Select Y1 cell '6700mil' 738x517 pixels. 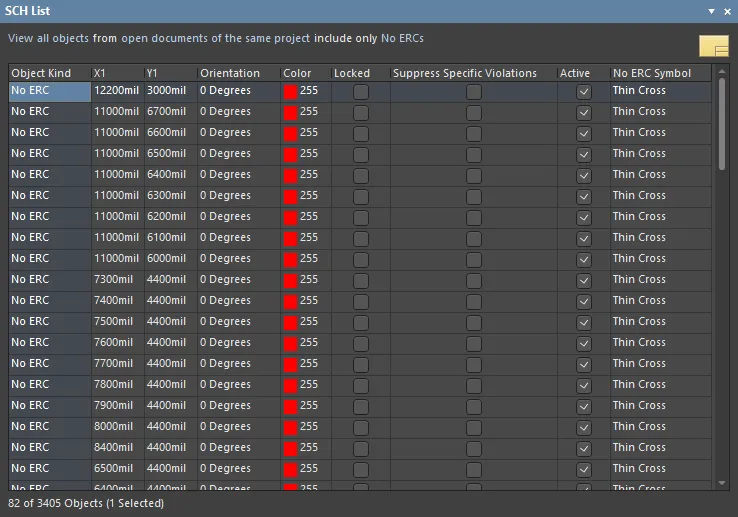(170, 113)
